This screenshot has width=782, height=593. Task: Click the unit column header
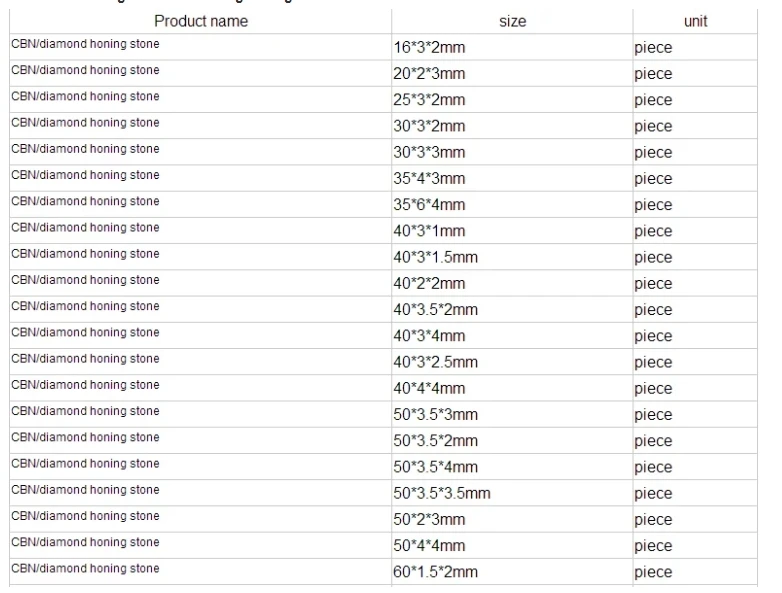point(695,21)
